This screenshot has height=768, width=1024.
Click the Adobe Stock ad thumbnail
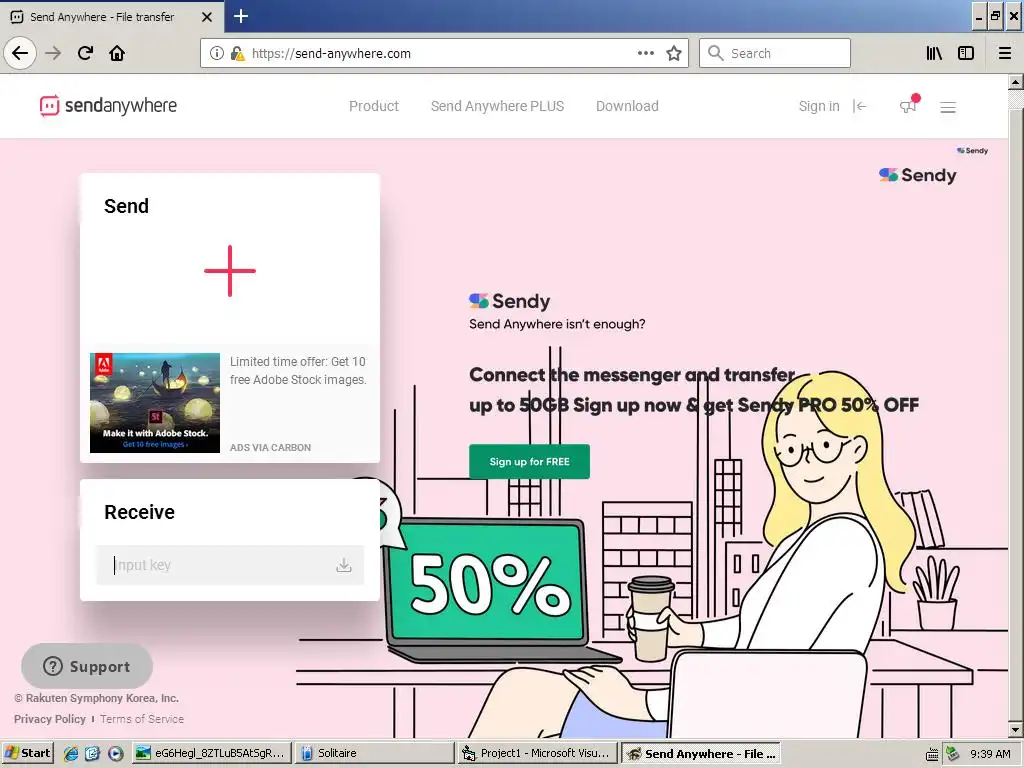coord(155,403)
